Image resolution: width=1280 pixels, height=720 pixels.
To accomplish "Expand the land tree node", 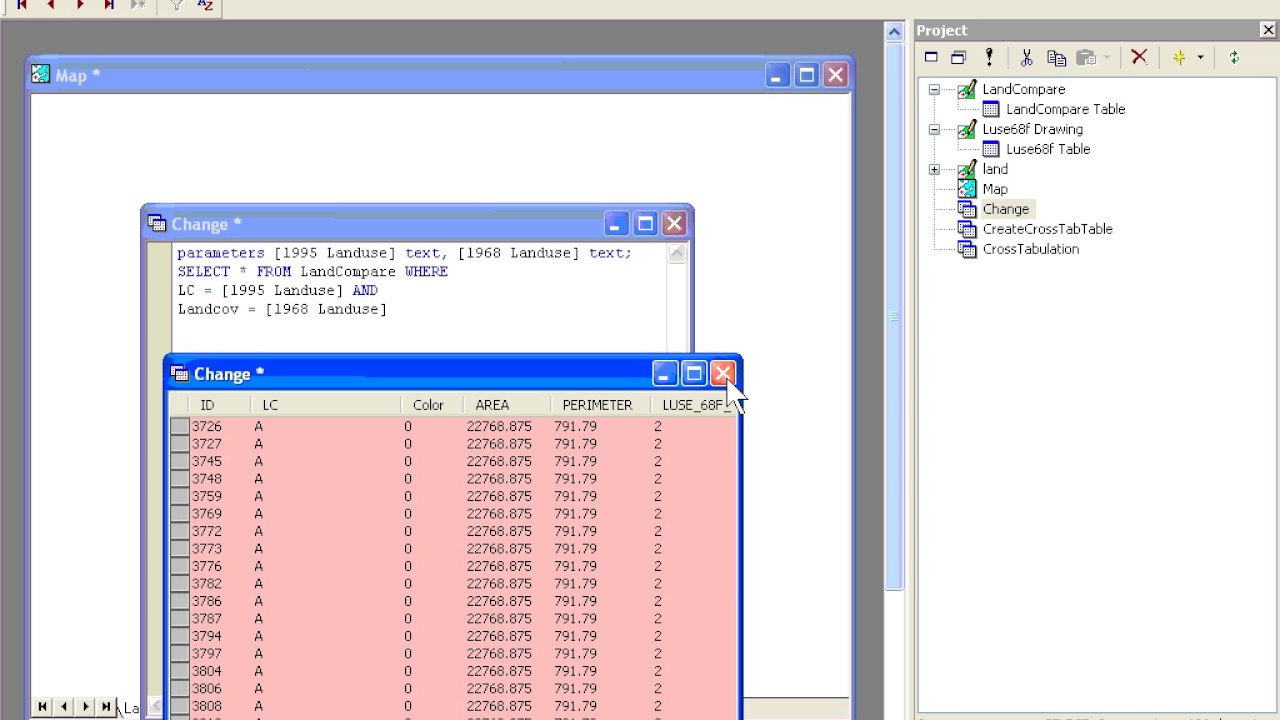I will point(934,169).
